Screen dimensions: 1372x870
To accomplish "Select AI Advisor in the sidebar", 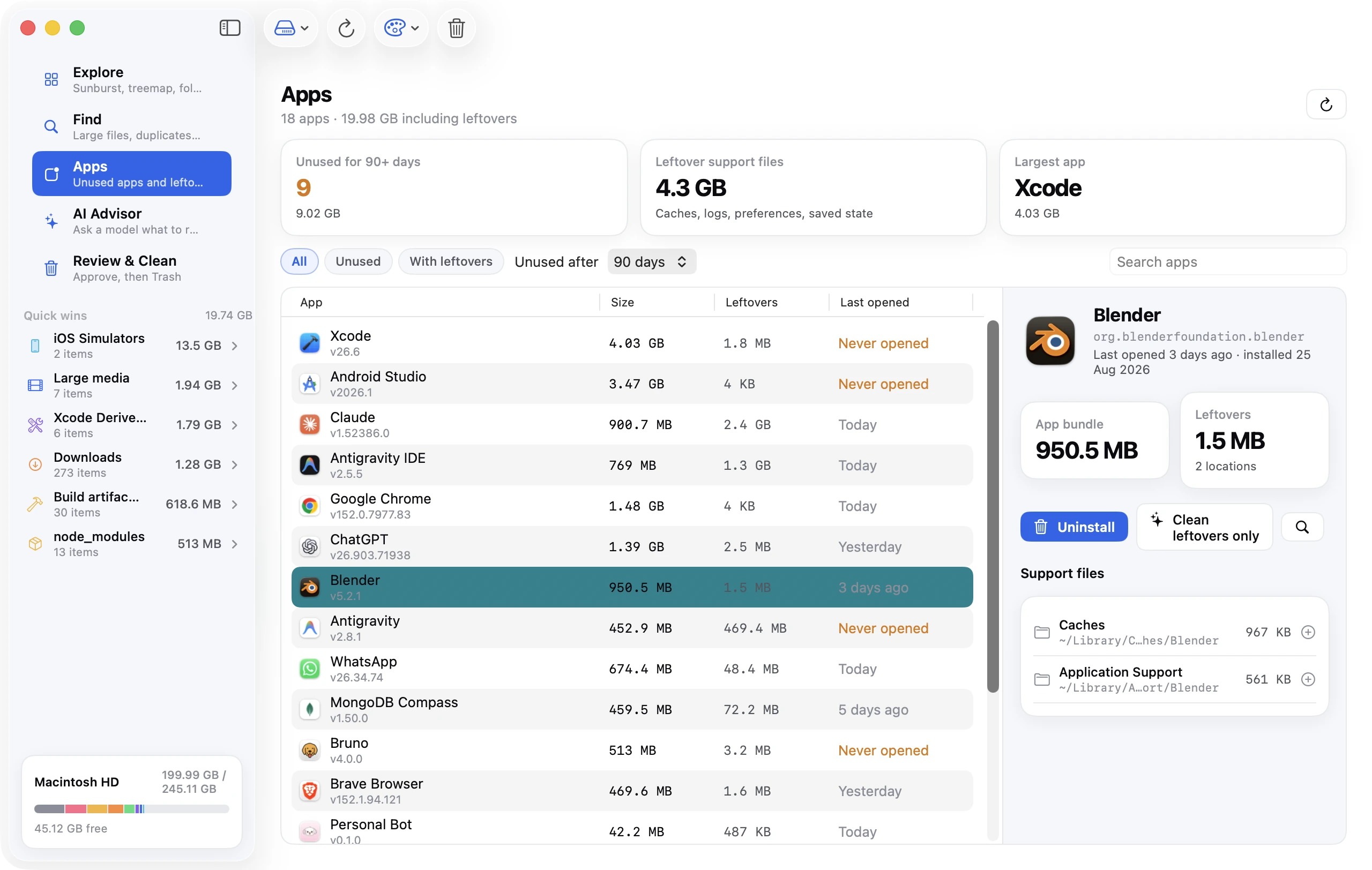I will [x=132, y=221].
